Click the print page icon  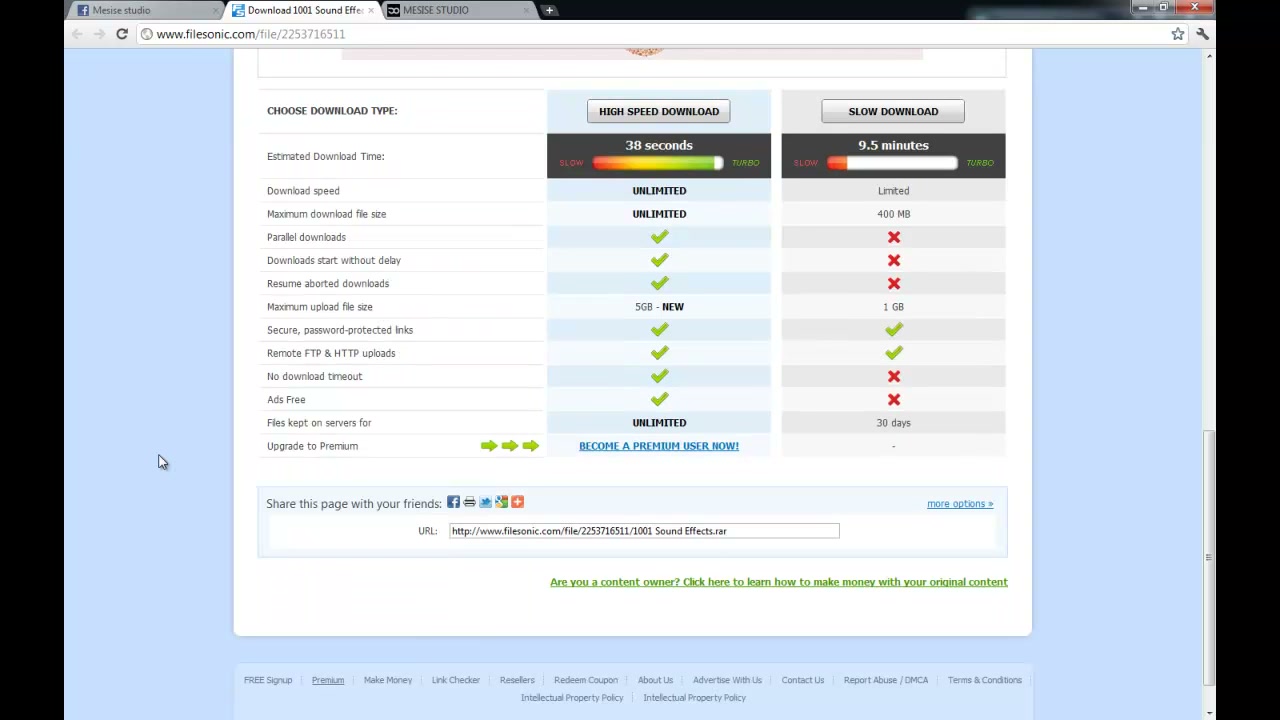tap(469, 502)
